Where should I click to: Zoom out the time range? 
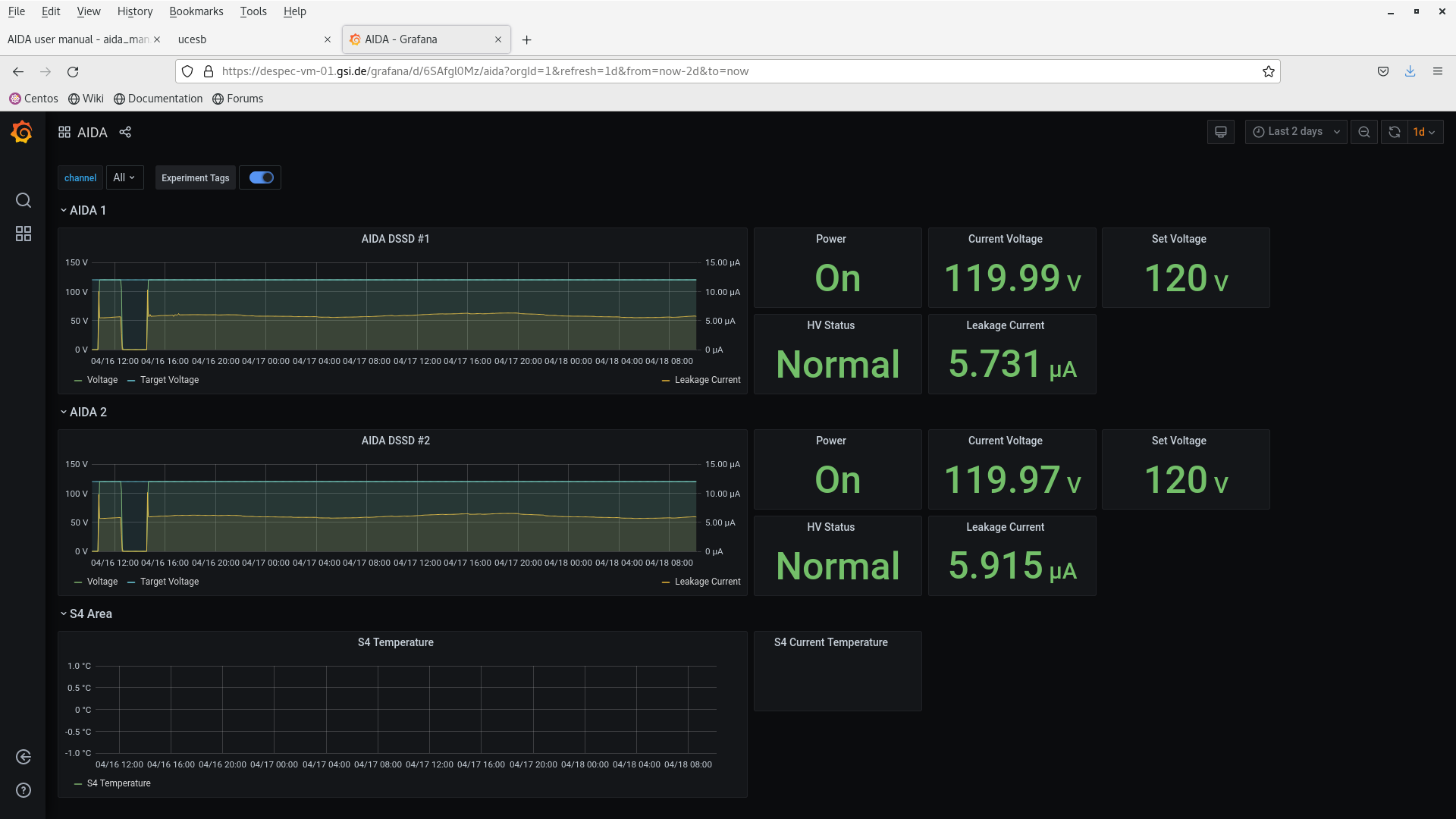(x=1363, y=132)
